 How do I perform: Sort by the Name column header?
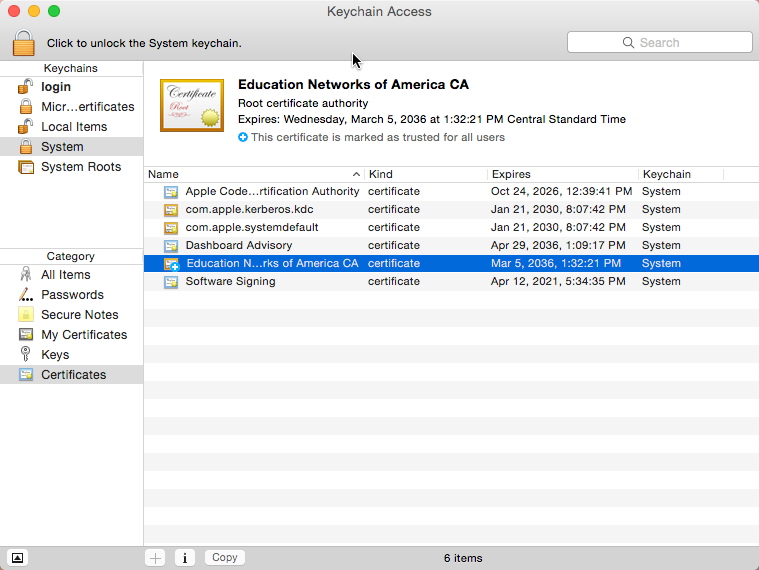254,174
